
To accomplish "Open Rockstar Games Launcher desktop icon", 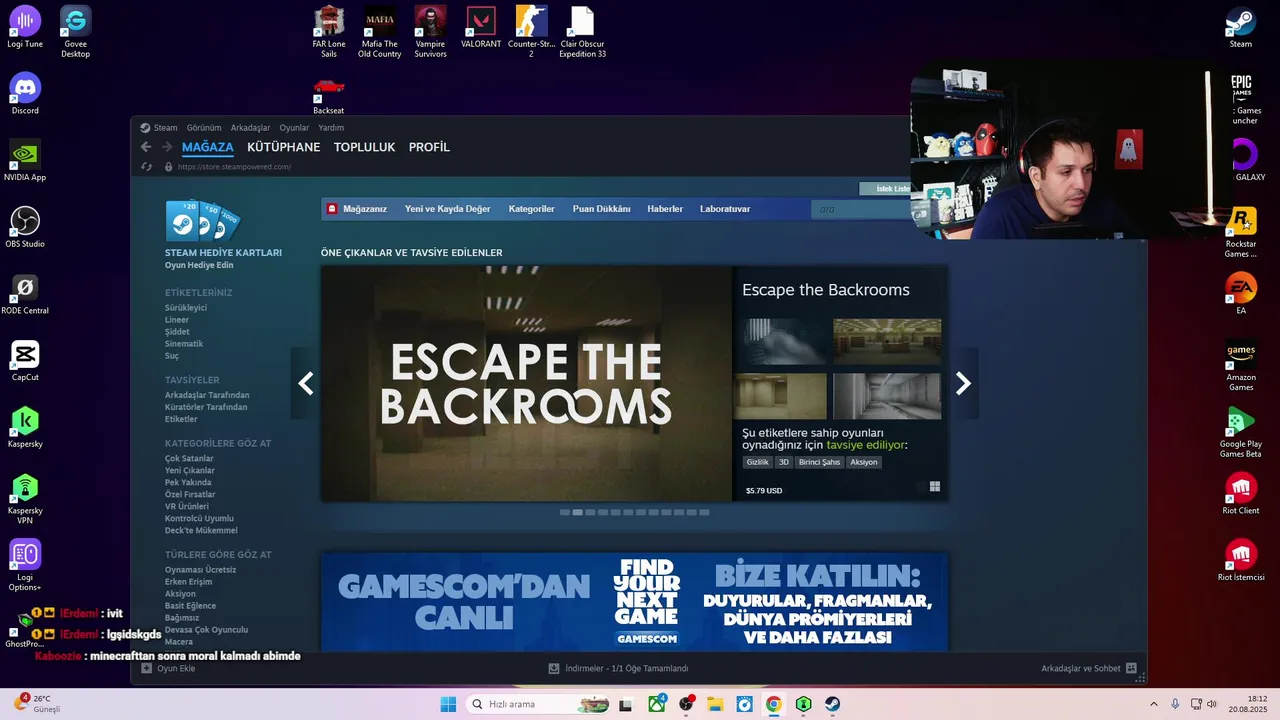I will 1241,231.
